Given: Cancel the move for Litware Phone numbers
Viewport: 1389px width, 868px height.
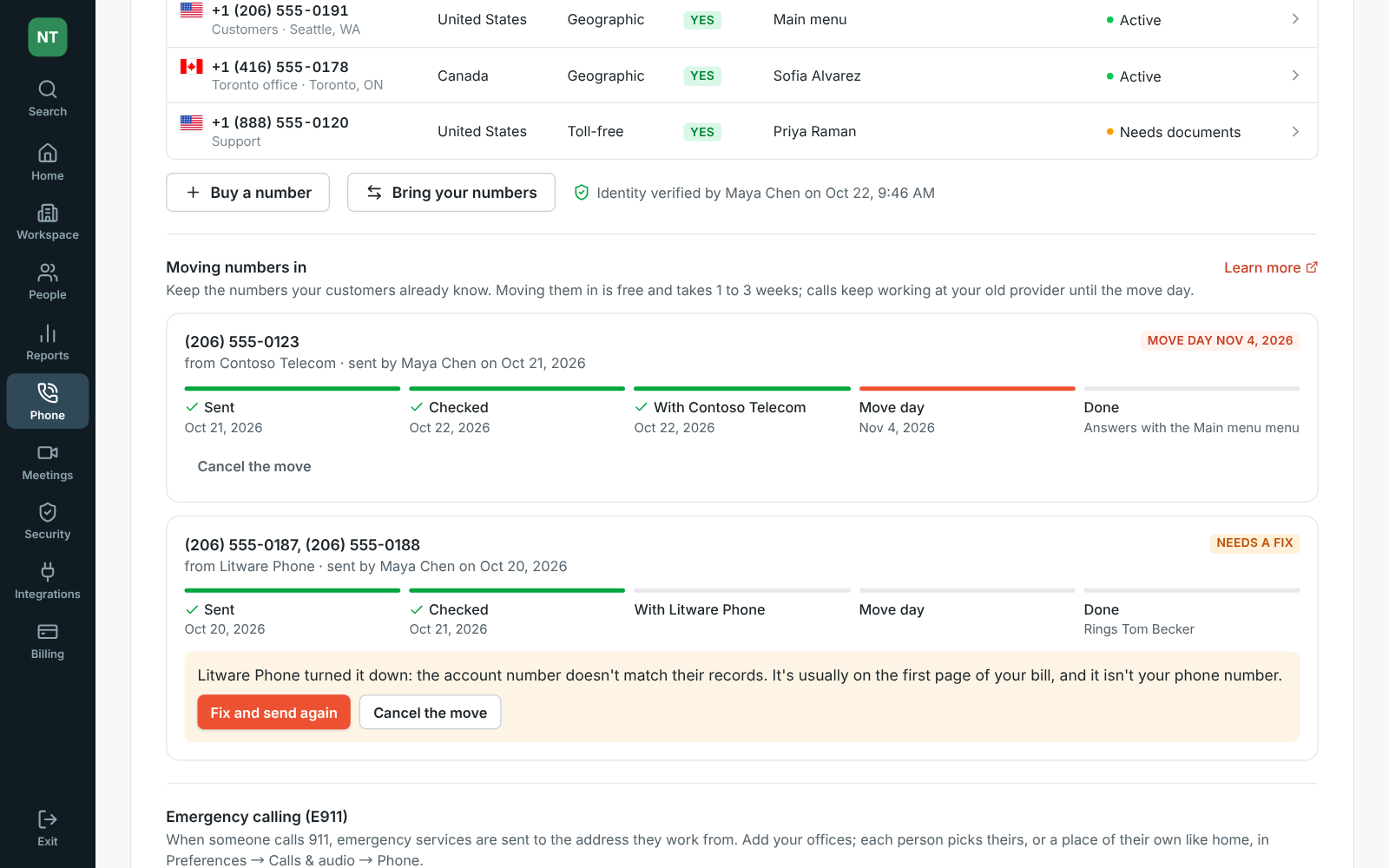Looking at the screenshot, I should [430, 713].
